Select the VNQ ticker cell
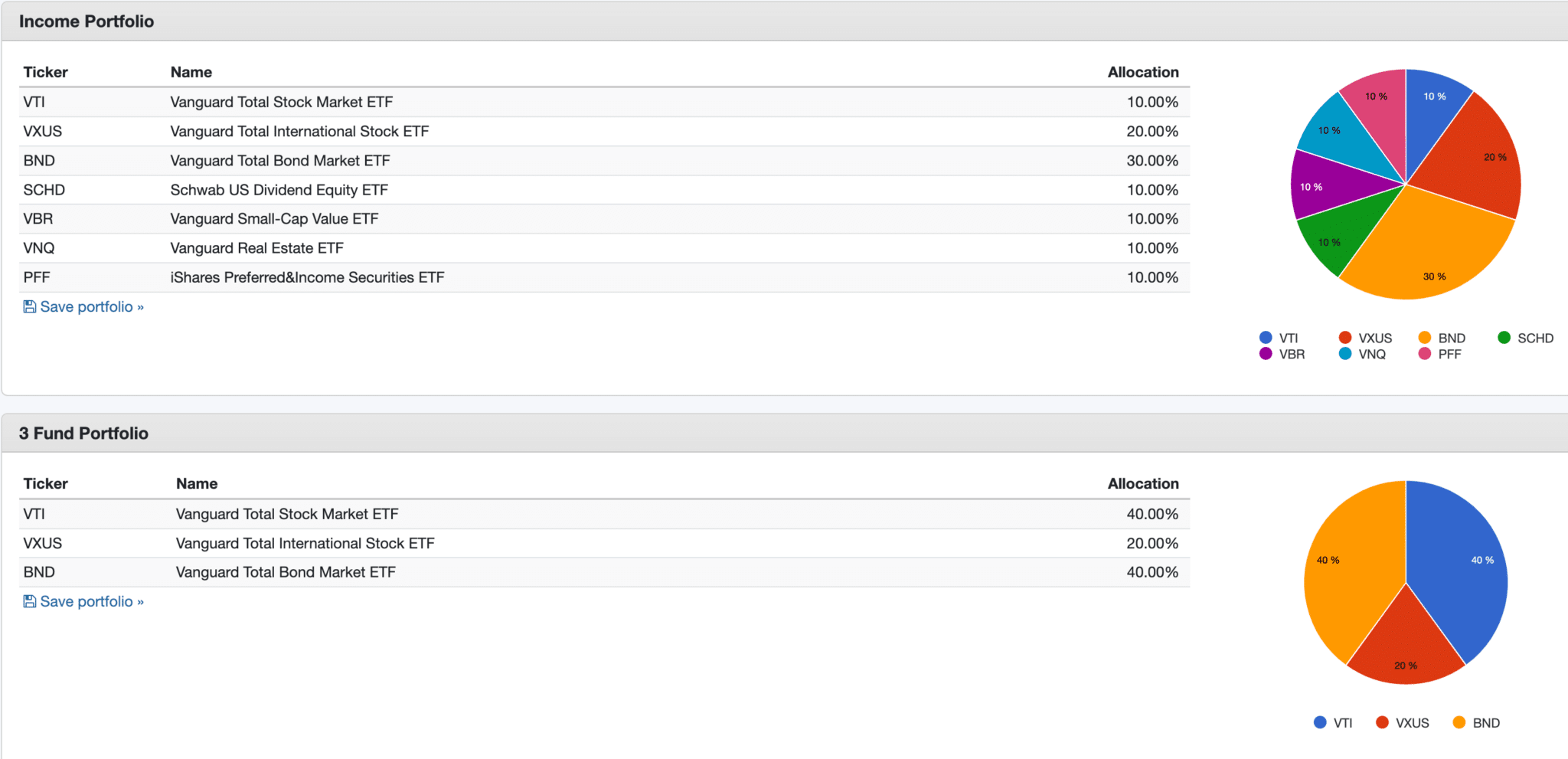 click(39, 248)
